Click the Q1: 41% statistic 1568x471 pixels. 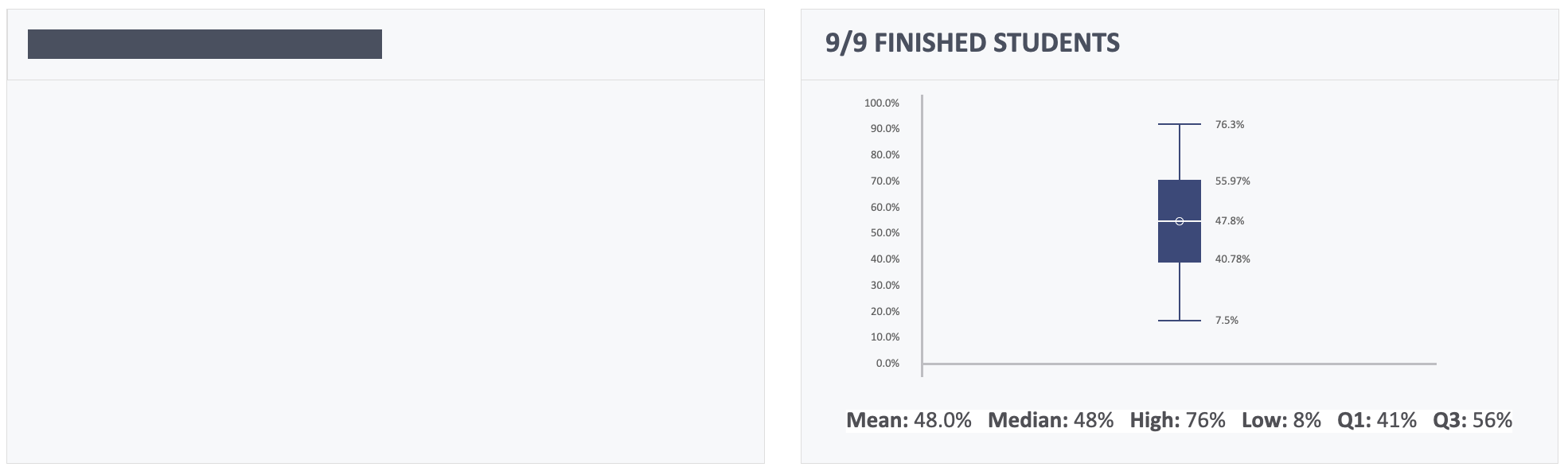1377,420
